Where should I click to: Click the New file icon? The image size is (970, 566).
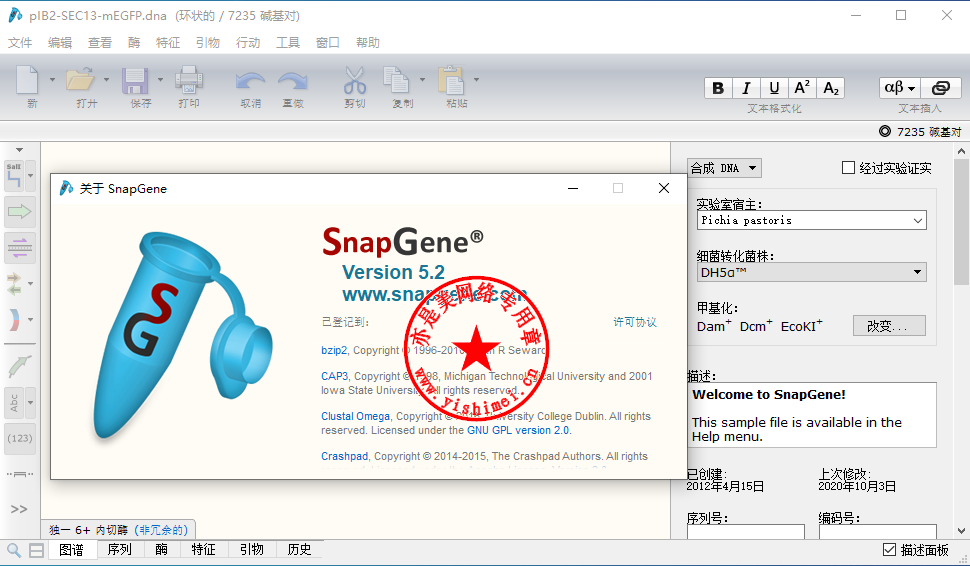(x=27, y=80)
